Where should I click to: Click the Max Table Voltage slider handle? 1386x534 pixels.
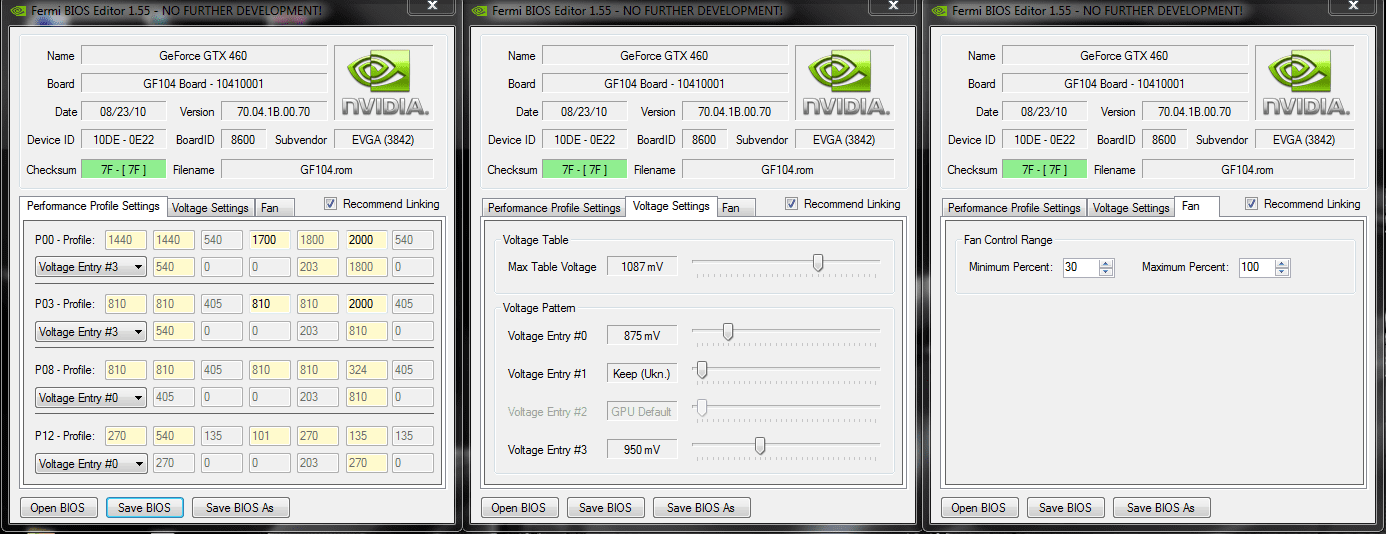point(818,263)
